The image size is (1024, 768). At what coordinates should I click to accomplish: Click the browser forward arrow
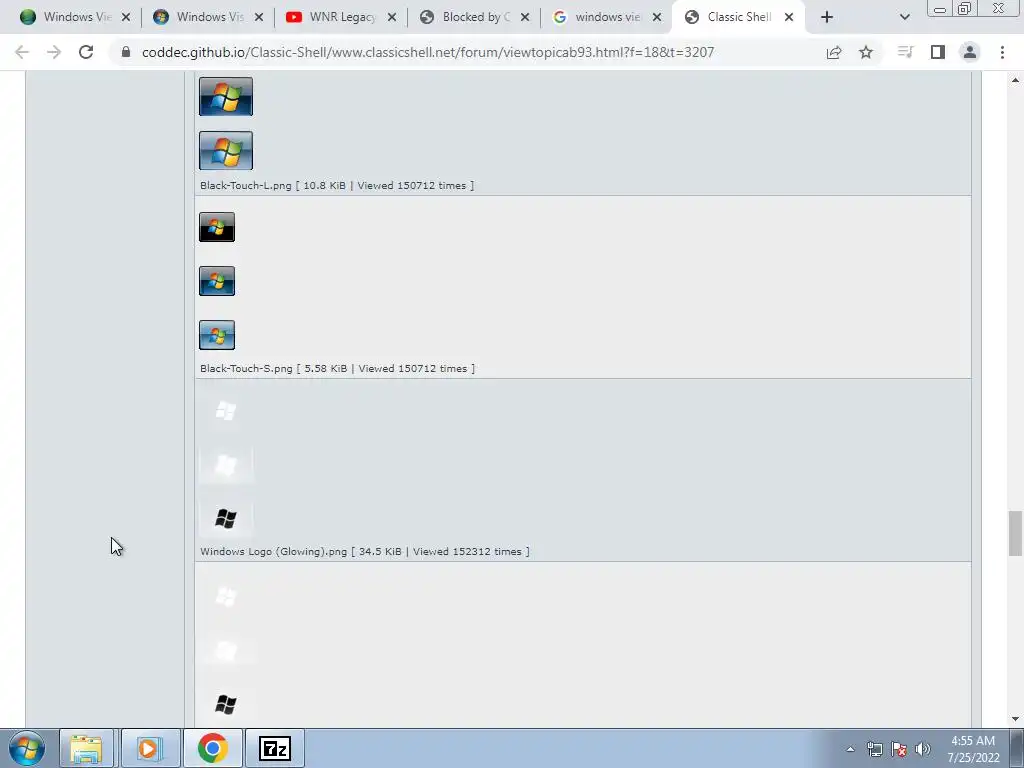pyautogui.click(x=54, y=52)
